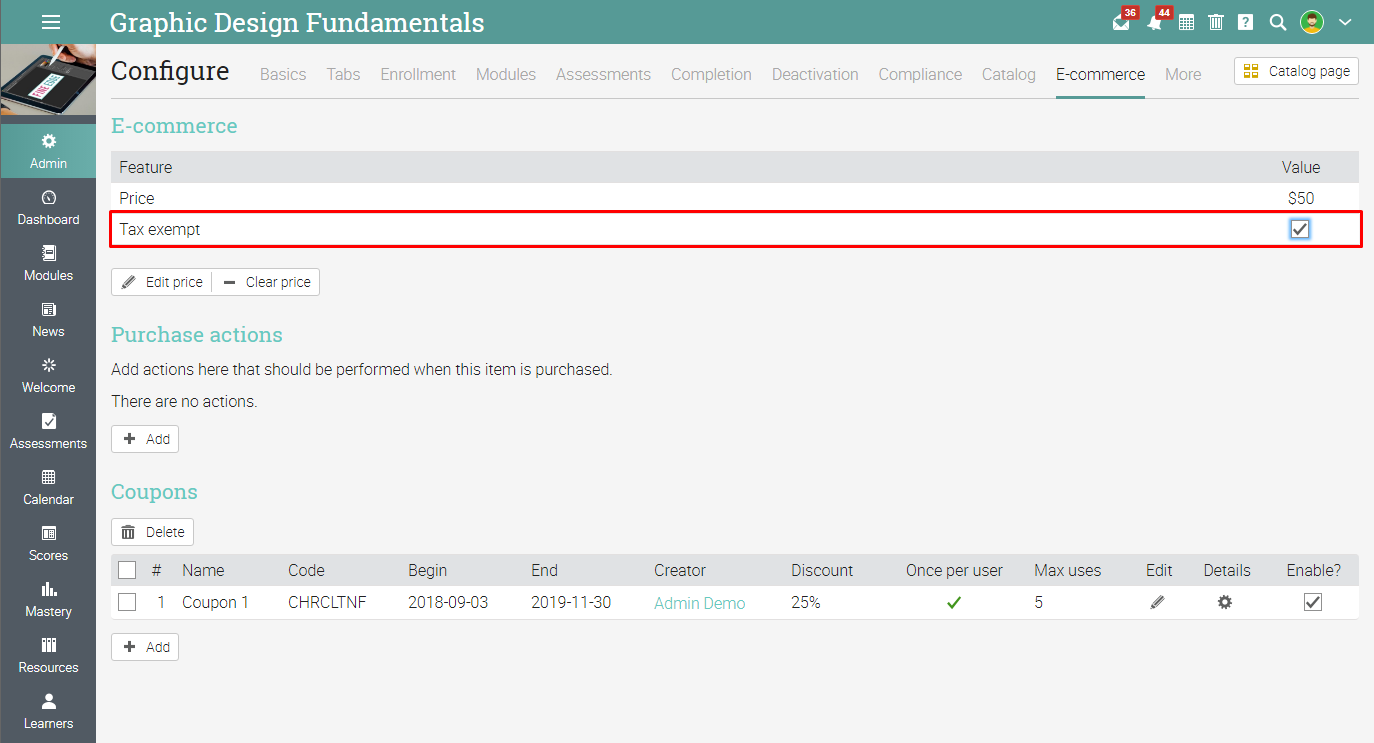This screenshot has width=1374, height=743.
Task: Click the green Once per user checkmark
Action: 954,602
